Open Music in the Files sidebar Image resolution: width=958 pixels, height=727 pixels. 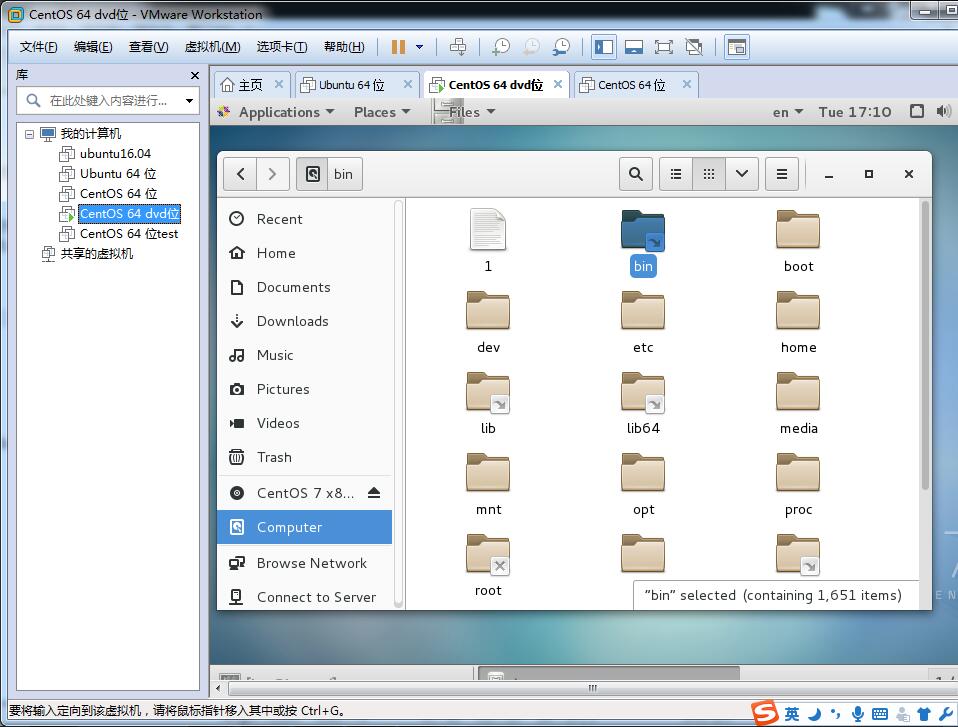304,355
